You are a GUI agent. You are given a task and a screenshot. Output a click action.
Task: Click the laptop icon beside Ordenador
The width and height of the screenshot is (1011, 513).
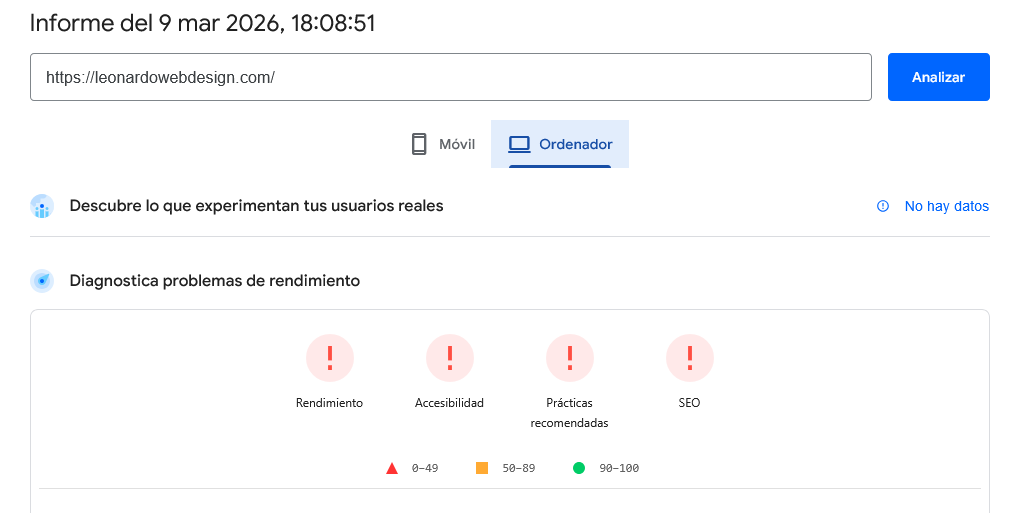tap(518, 144)
